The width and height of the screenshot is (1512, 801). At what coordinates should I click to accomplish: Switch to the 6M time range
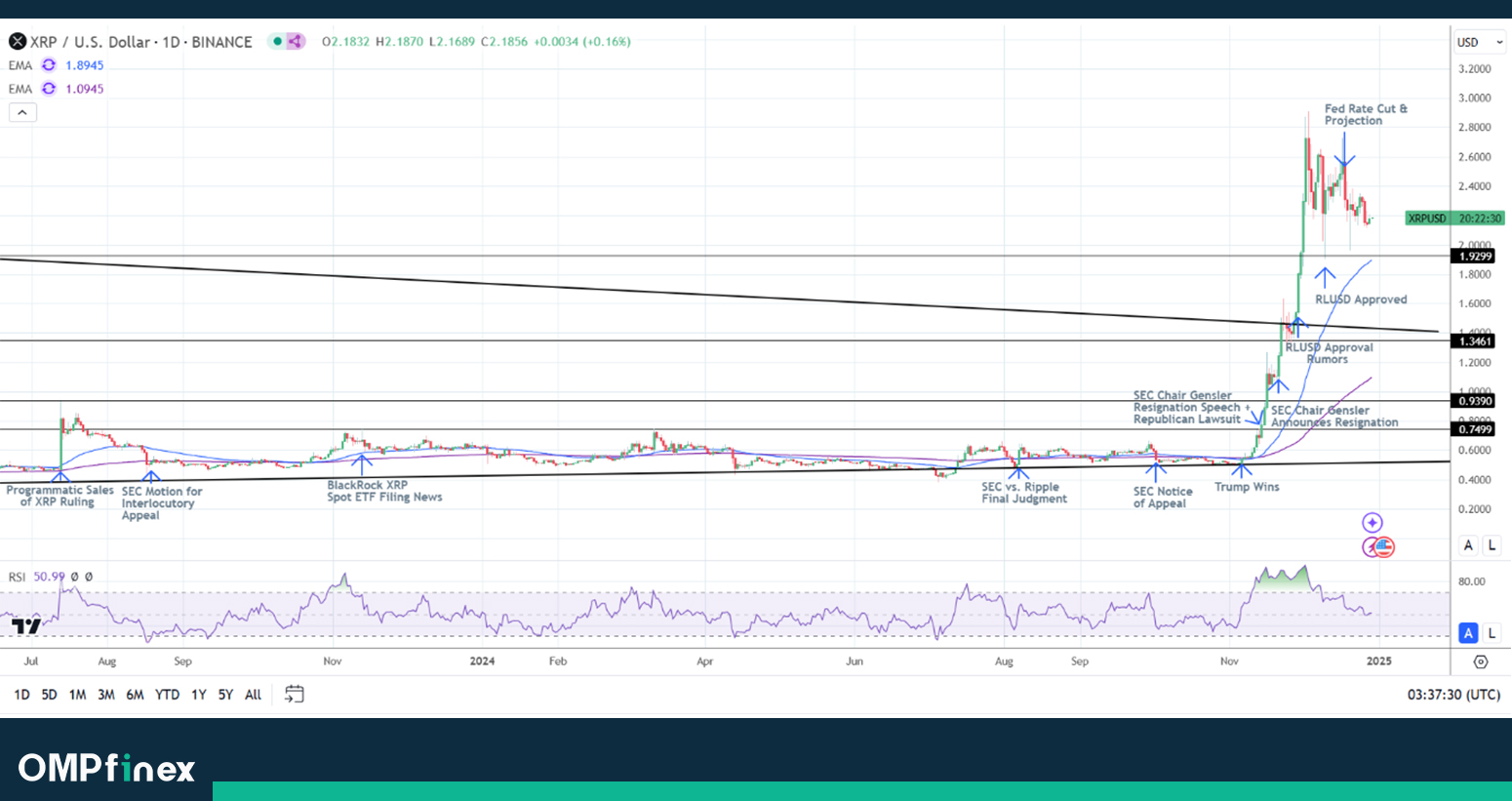point(135,695)
